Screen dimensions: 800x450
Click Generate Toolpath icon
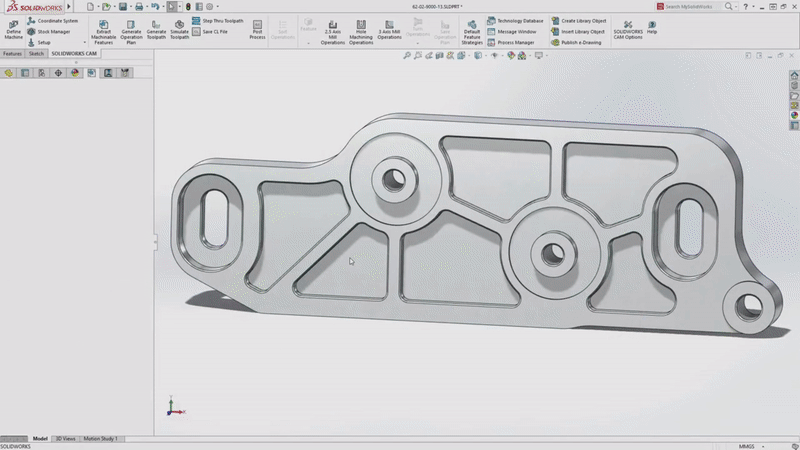(x=156, y=26)
